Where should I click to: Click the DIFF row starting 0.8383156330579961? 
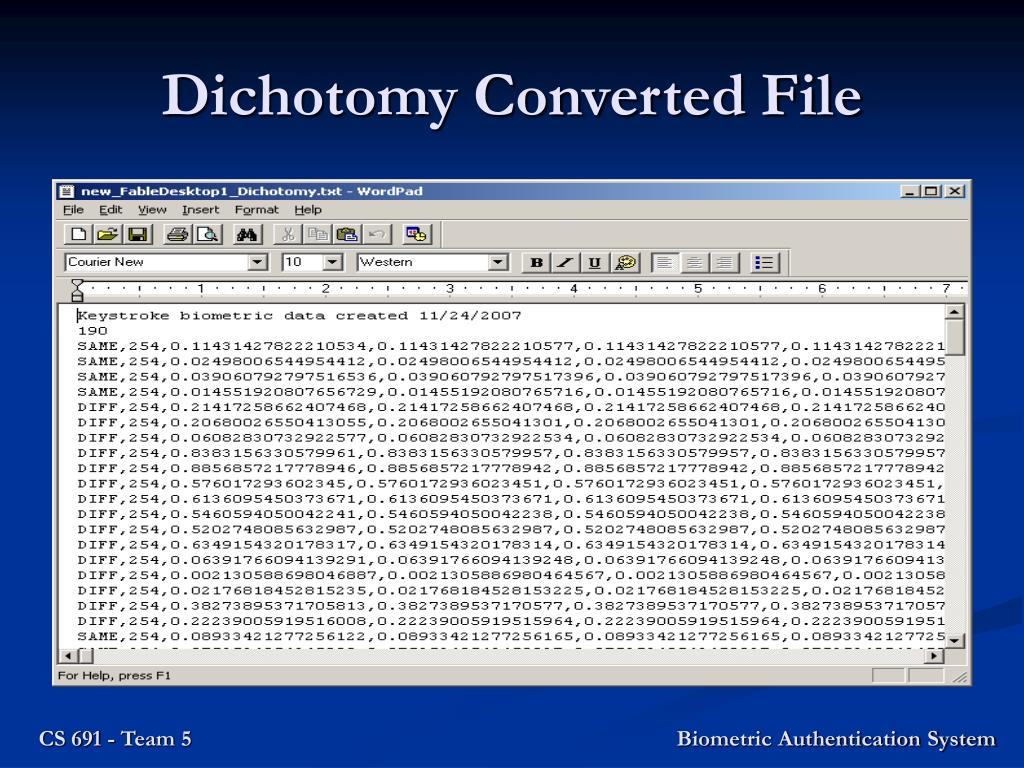point(511,453)
